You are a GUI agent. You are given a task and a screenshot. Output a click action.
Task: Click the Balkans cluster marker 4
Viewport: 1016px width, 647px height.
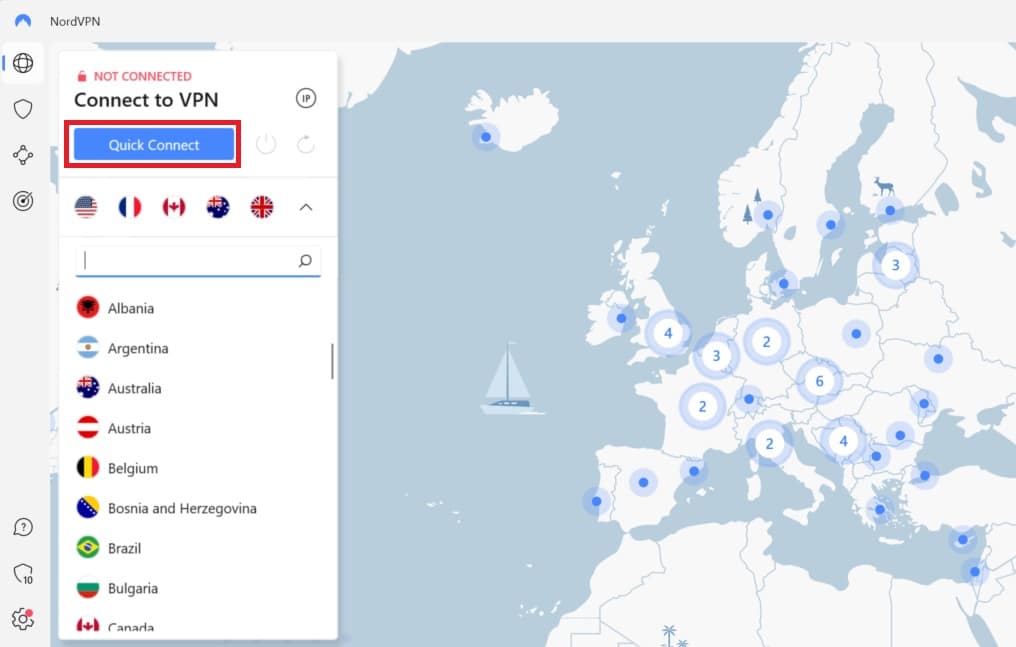843,441
